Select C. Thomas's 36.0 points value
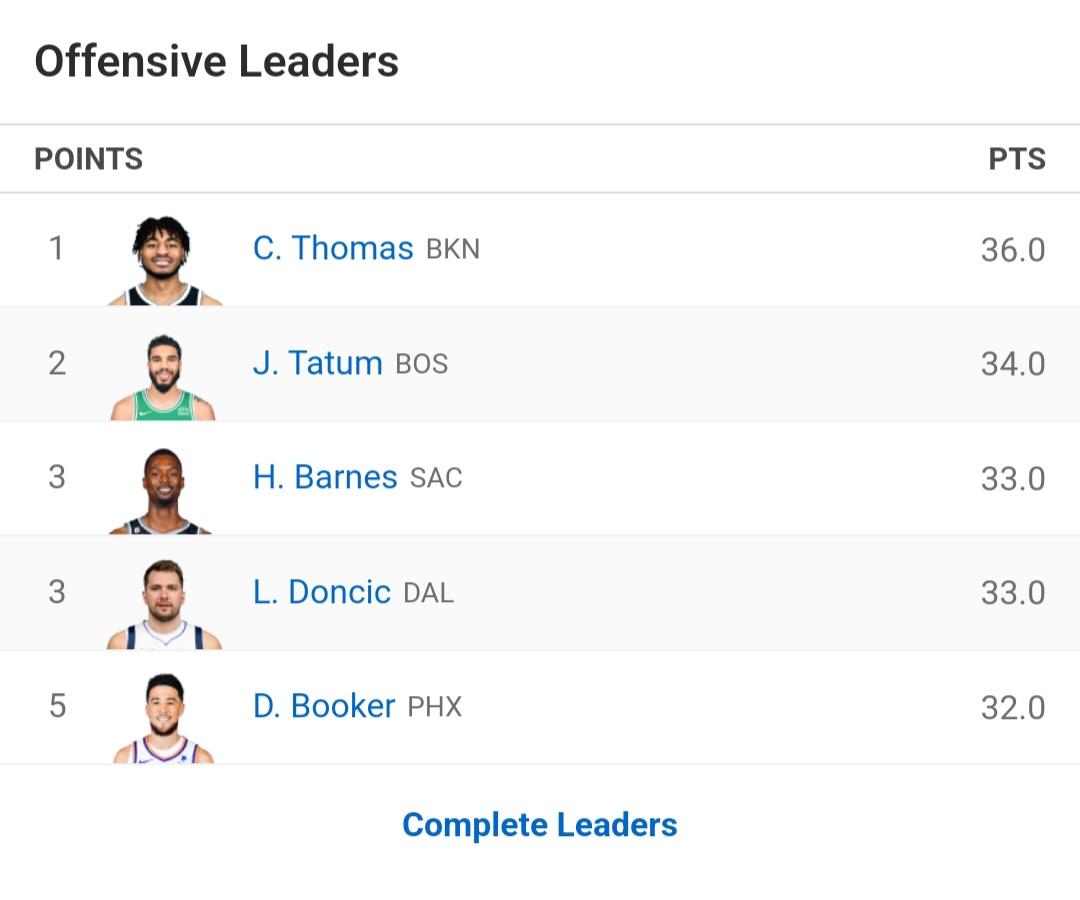 click(1012, 250)
